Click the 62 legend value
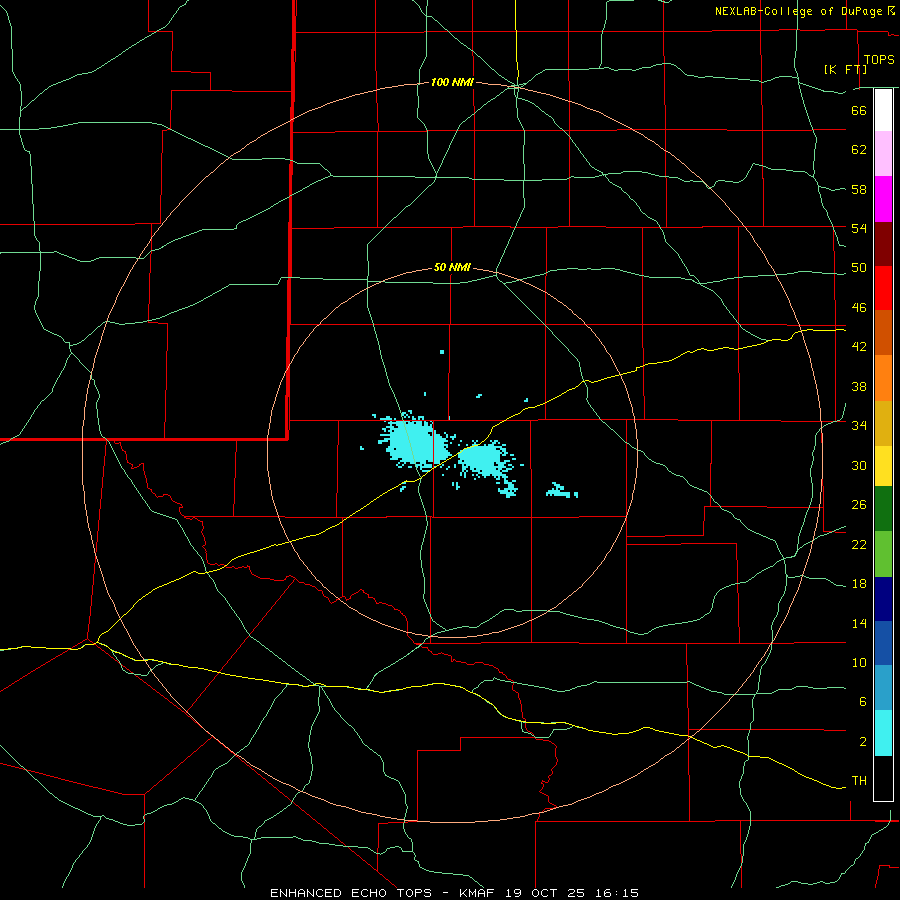This screenshot has width=900, height=900. pos(859,150)
